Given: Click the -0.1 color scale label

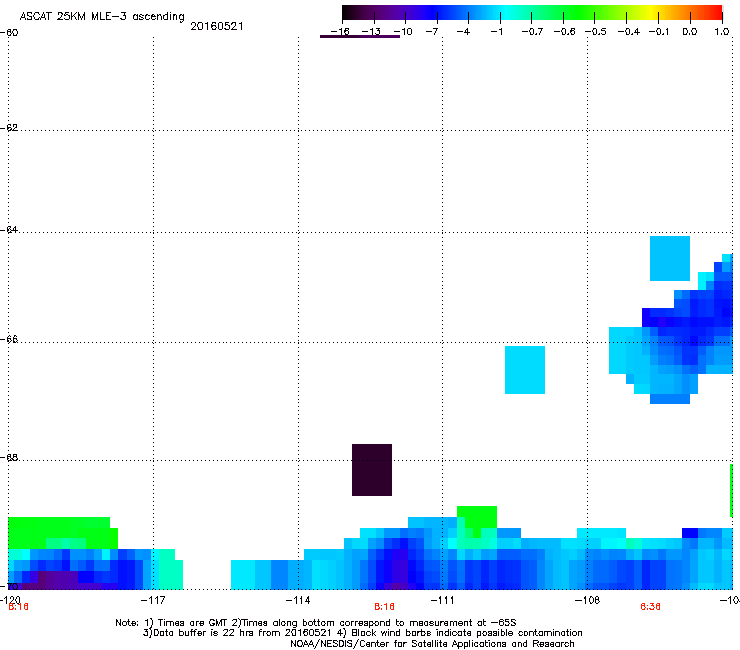Looking at the screenshot, I should point(659,32).
